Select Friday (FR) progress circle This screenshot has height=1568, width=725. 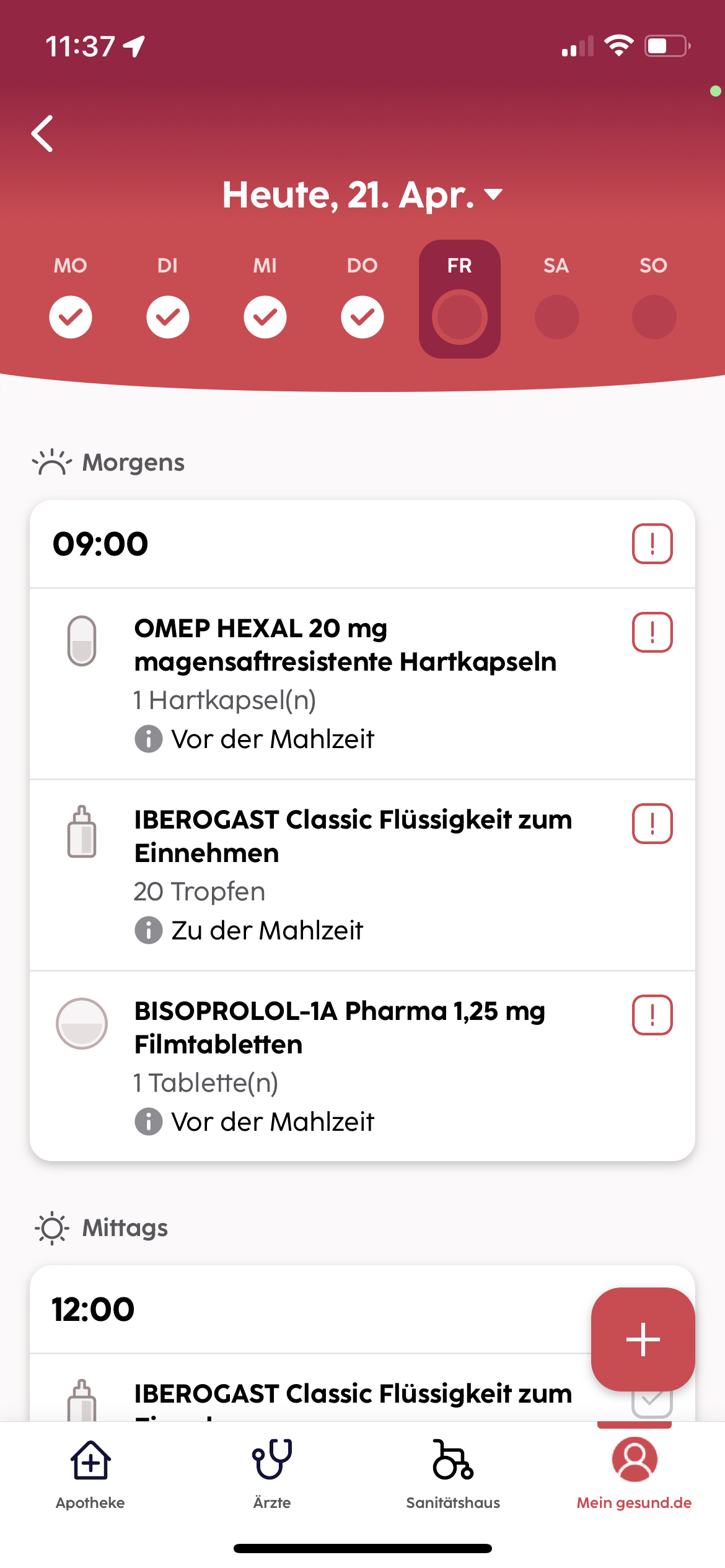pyautogui.click(x=460, y=316)
